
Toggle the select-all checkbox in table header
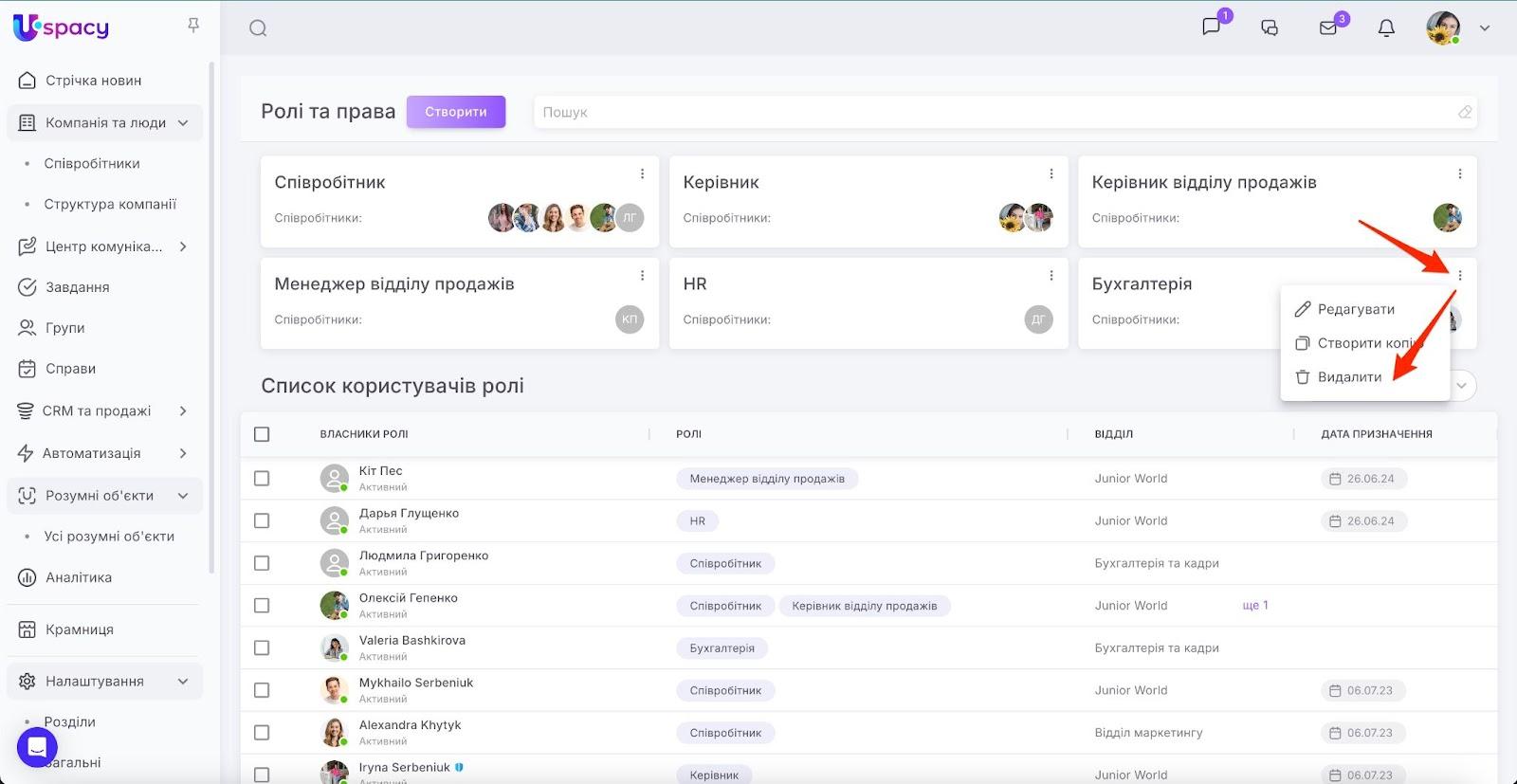click(262, 434)
